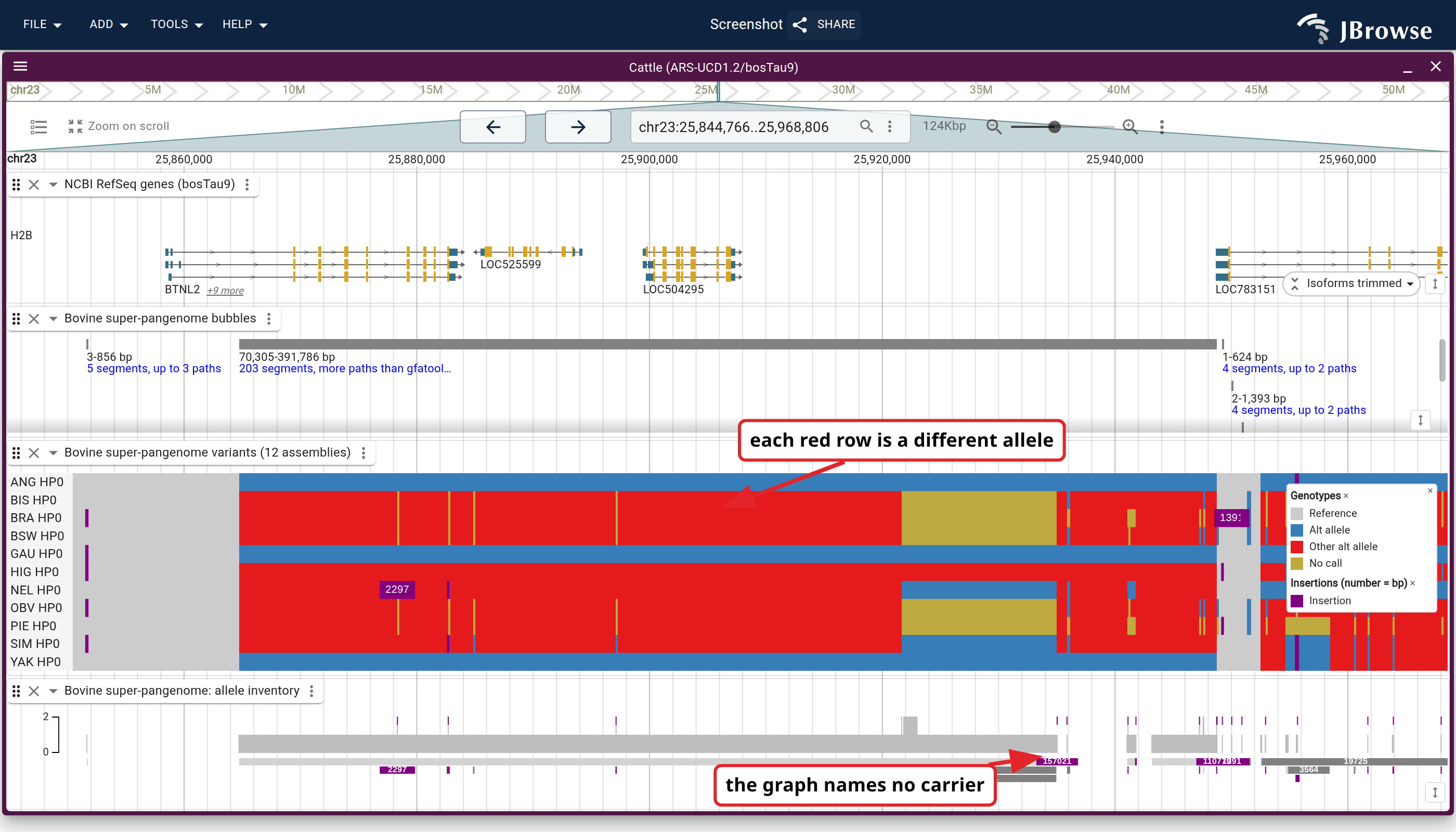Click the 2297 insertion marker in NEL row

(x=397, y=590)
